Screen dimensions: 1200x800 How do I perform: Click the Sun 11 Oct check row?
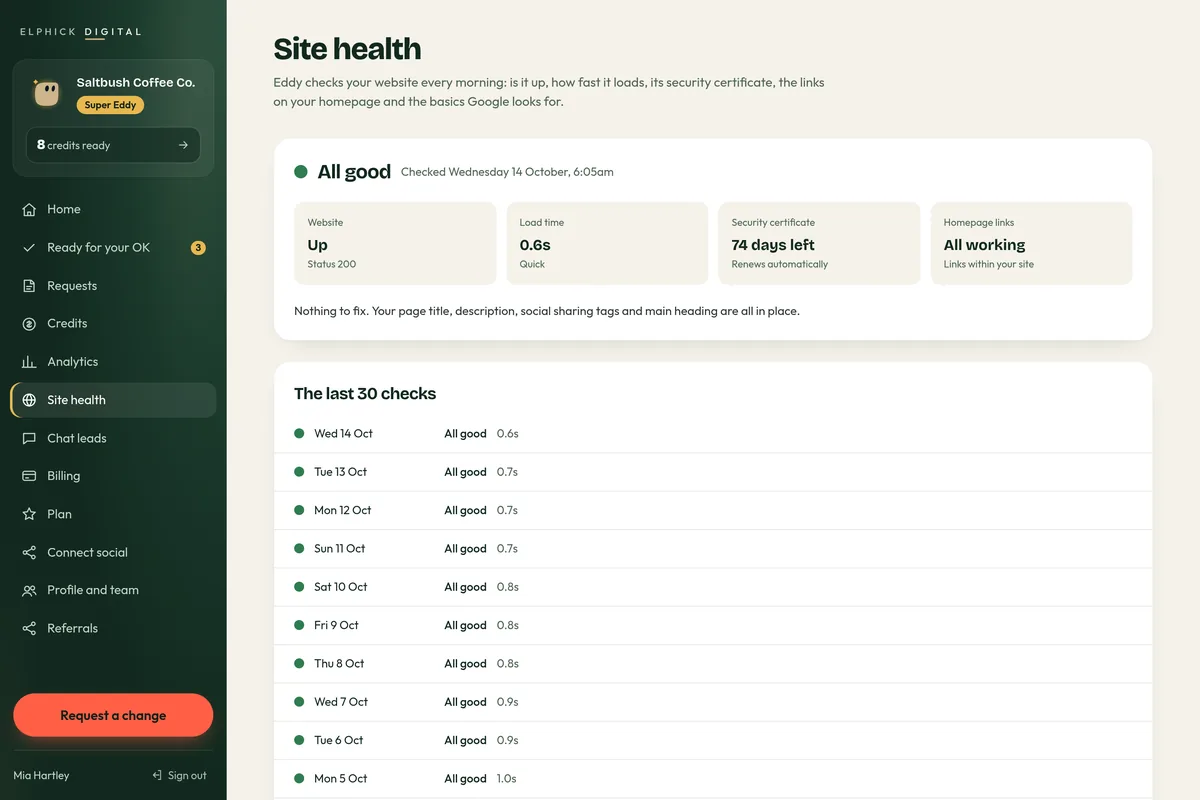713,549
